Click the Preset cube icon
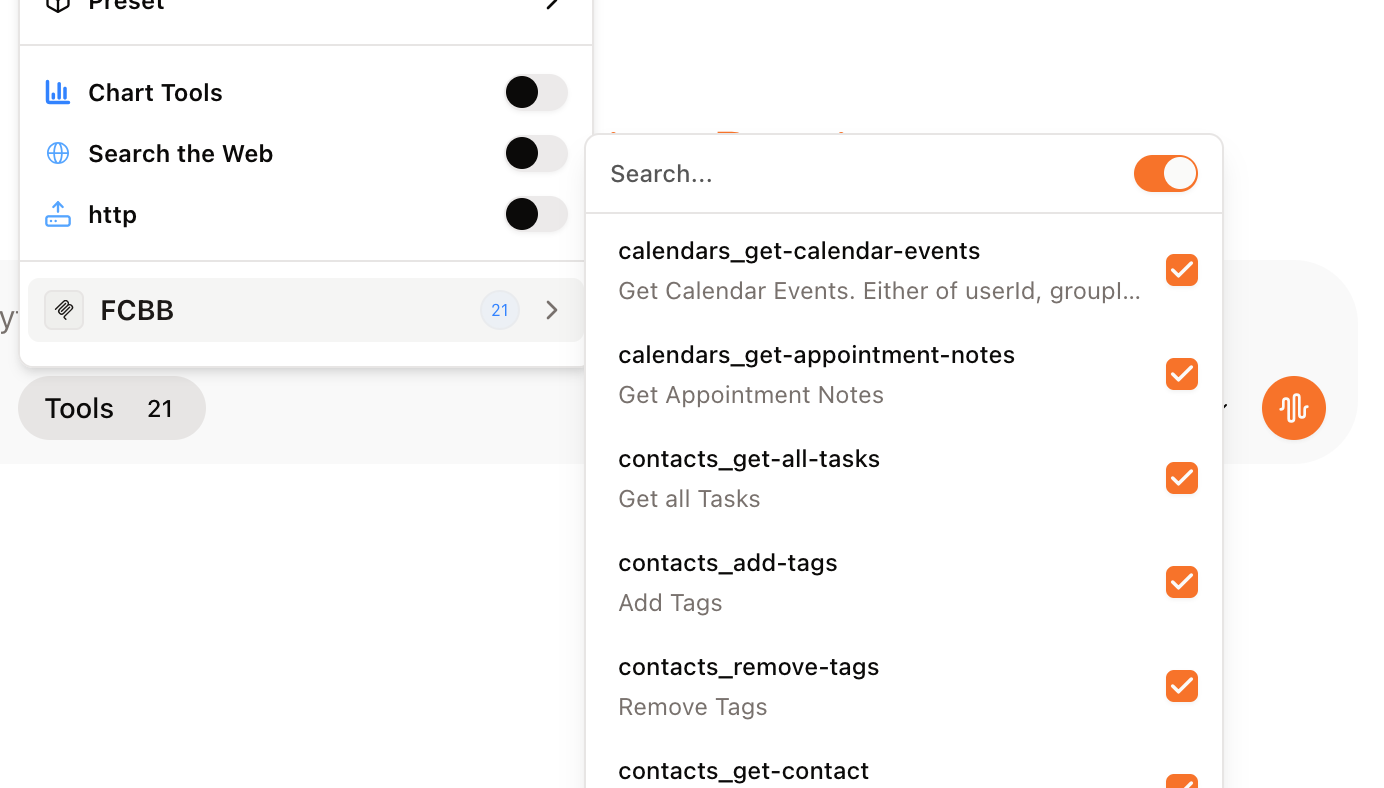Viewport: 1384px width, 788px height. (58, 4)
